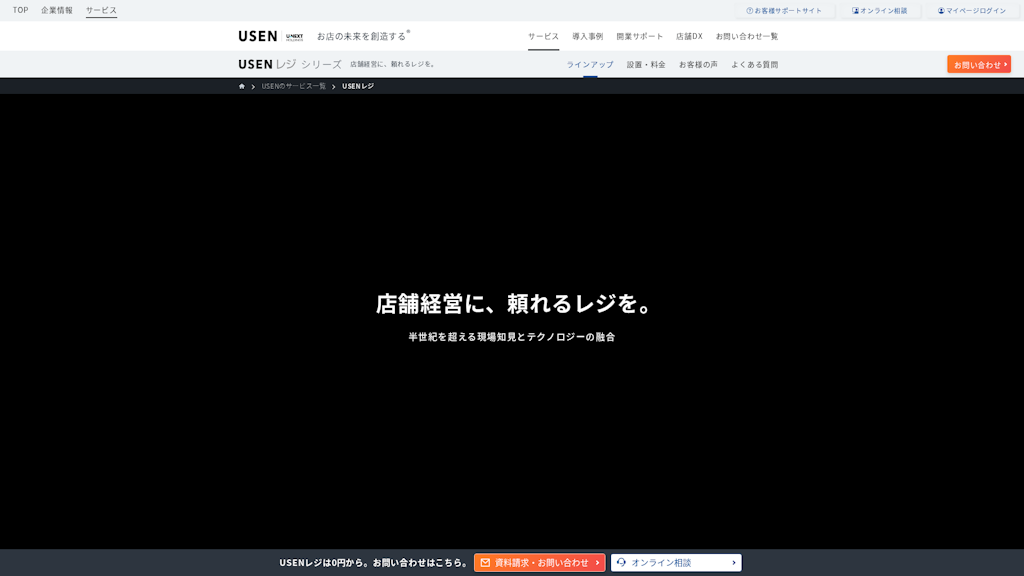Screen dimensions: 1024x576
Task: Click text USENレジは0円から。お問い合わせはこちら。
Action: [x=373, y=562]
